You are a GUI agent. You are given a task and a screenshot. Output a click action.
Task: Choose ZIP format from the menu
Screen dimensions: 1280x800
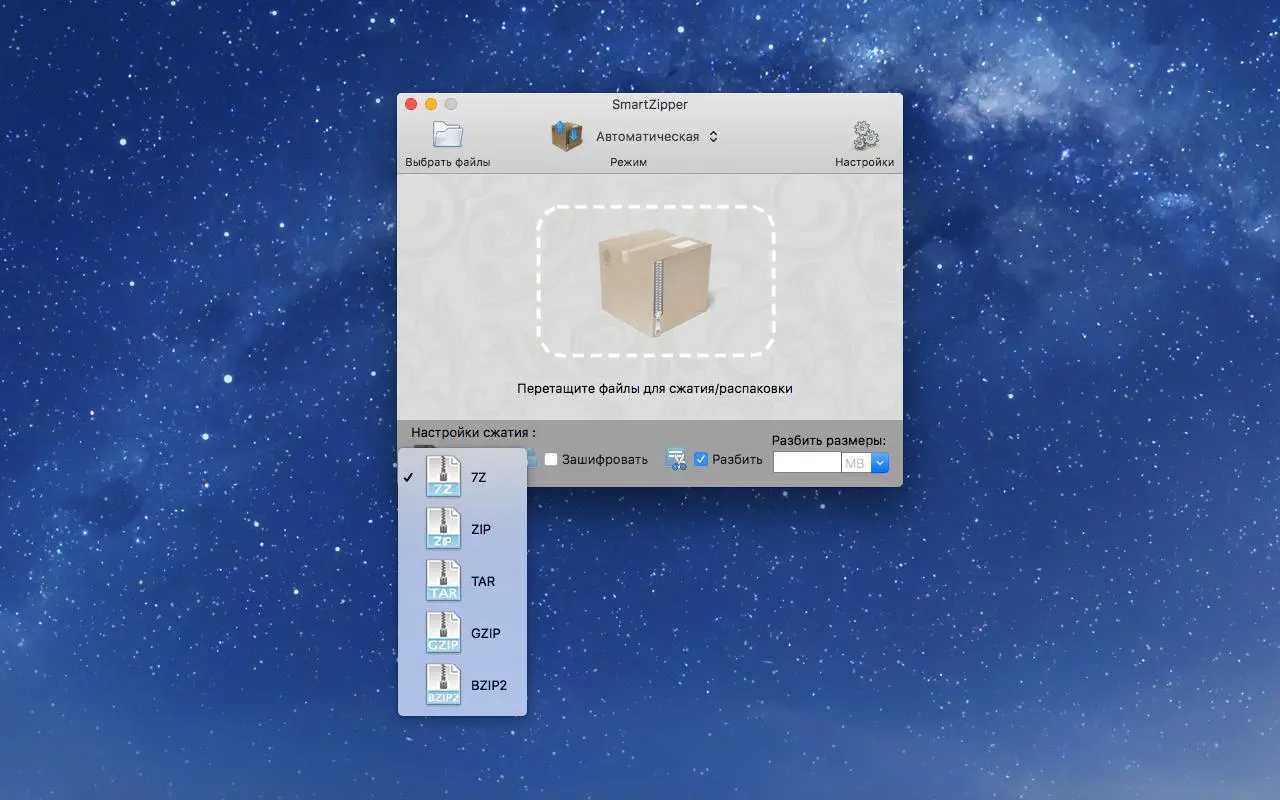coord(481,529)
